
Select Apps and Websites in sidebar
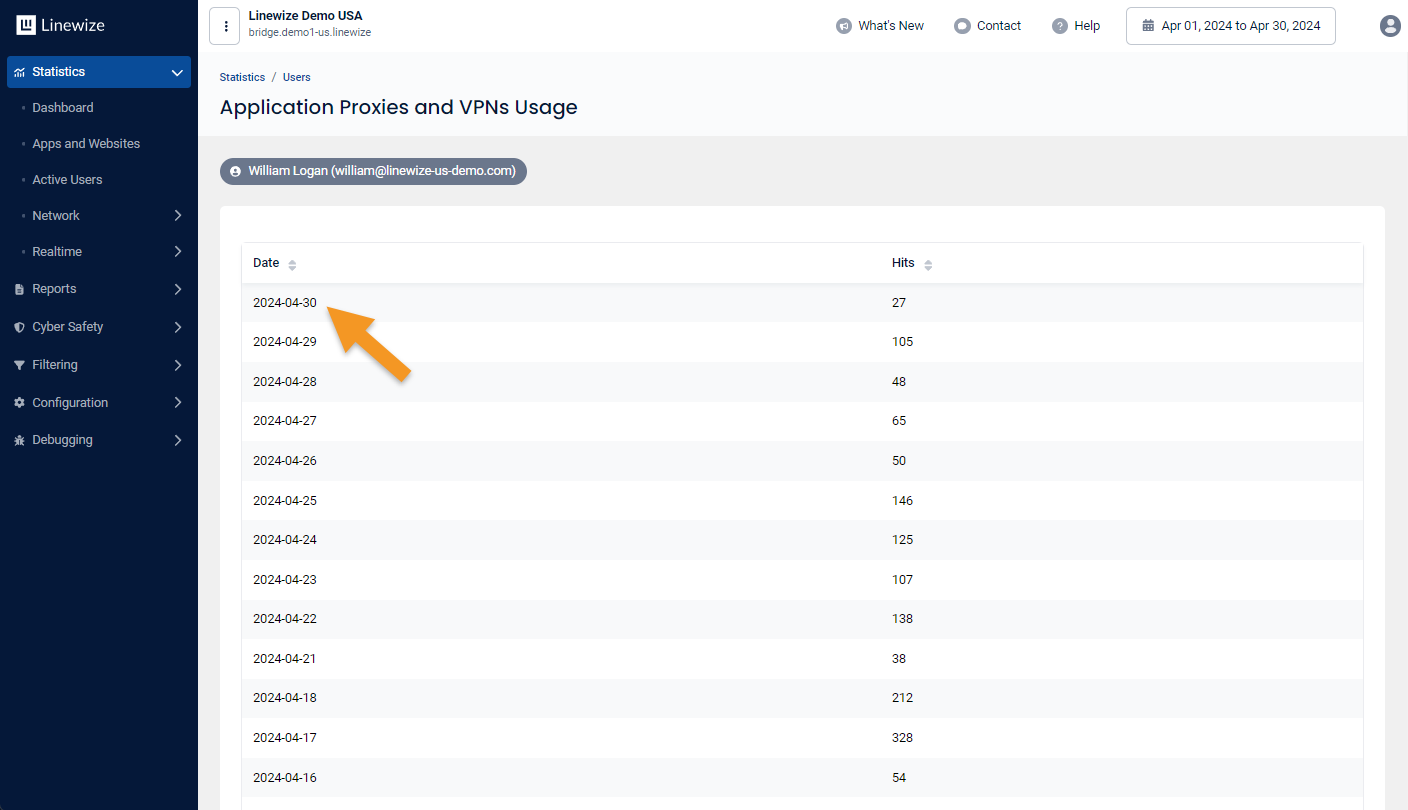pyautogui.click(x=86, y=144)
